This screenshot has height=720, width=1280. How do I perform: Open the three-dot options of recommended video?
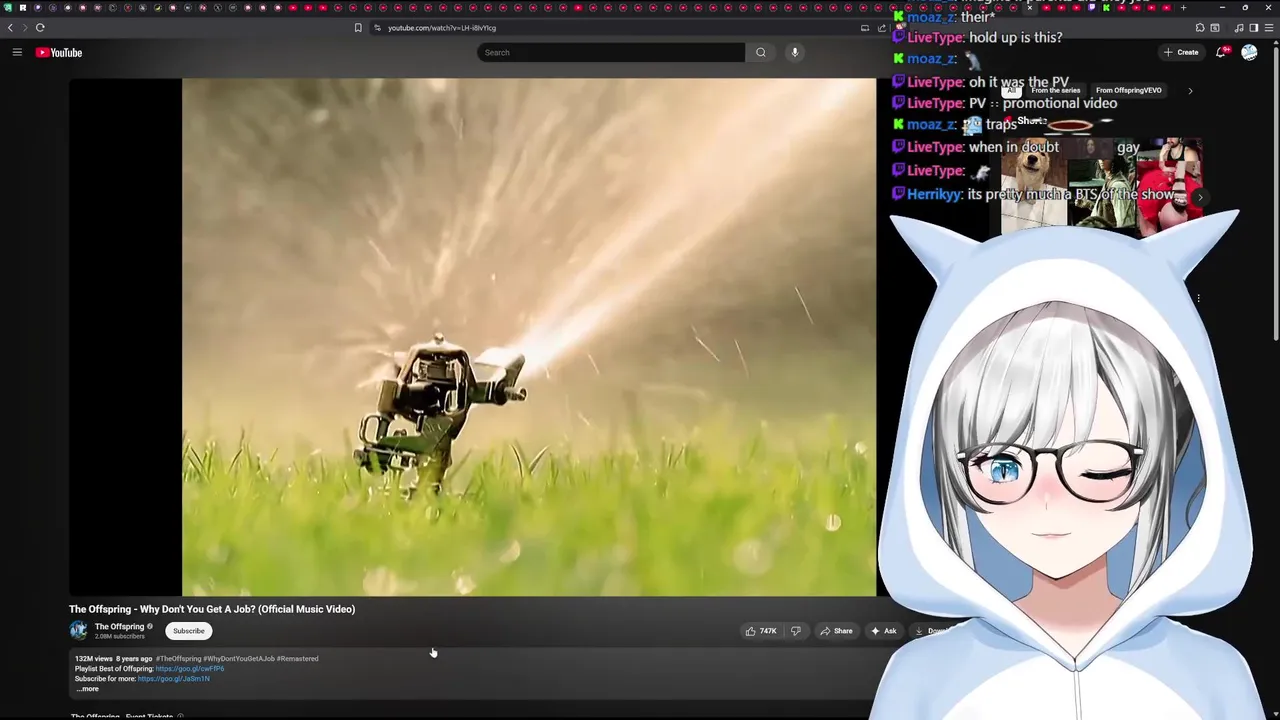tap(1198, 298)
